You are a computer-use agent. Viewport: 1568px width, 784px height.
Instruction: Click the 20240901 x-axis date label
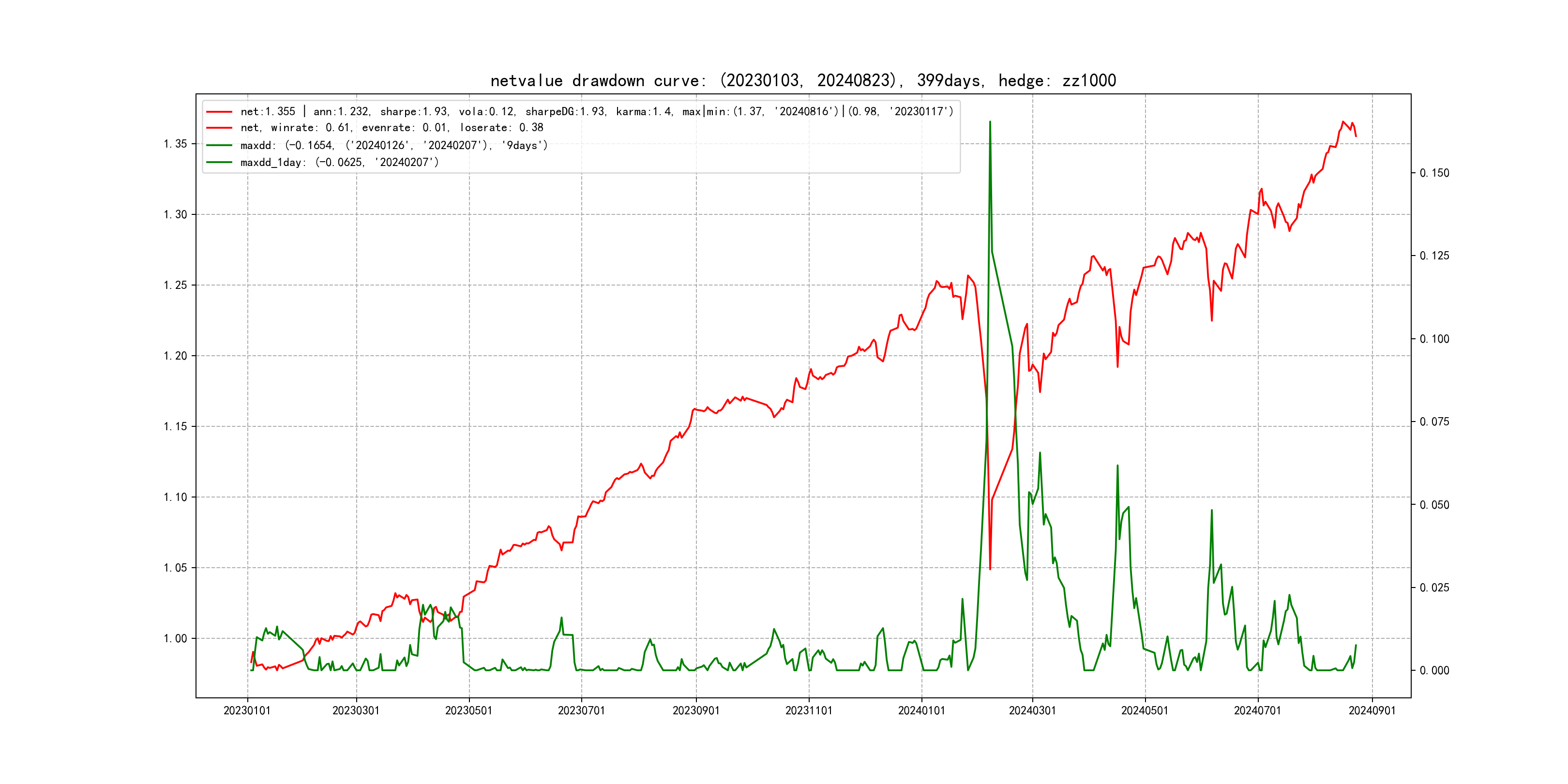pos(1372,710)
